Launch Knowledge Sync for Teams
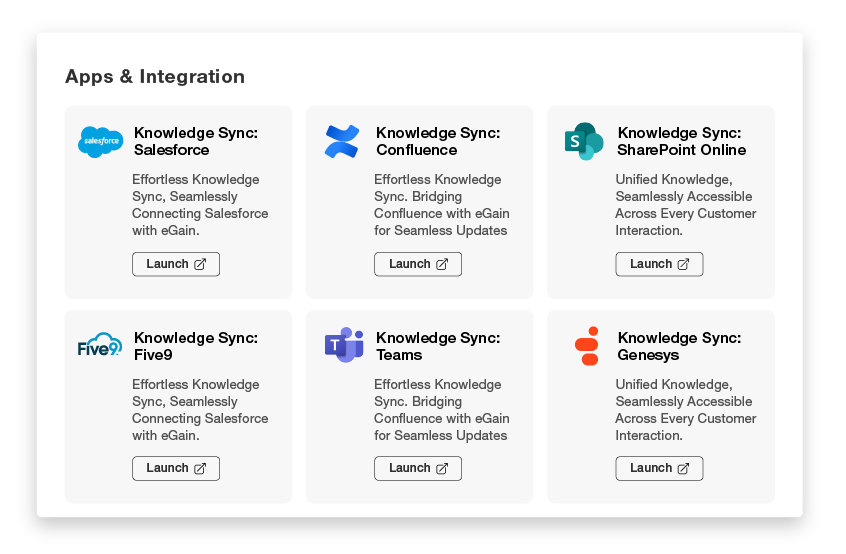 click(418, 468)
